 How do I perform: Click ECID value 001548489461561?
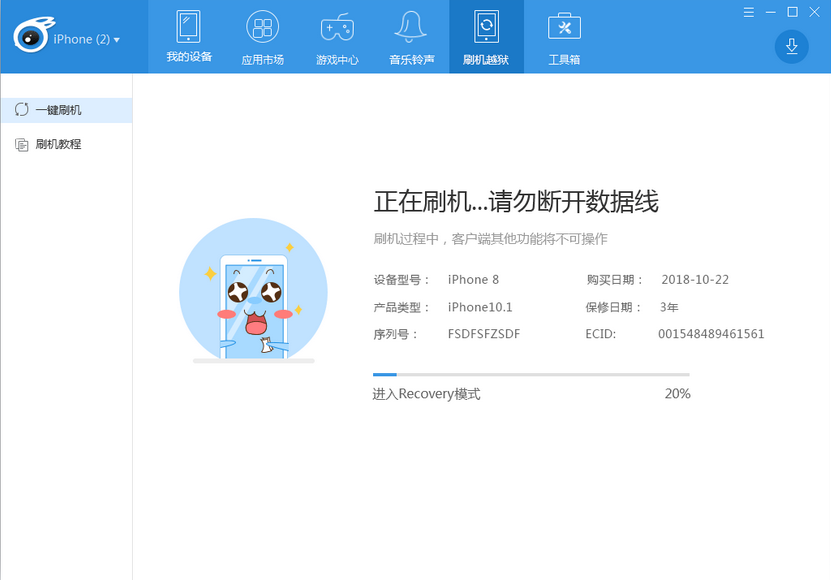pyautogui.click(x=711, y=334)
